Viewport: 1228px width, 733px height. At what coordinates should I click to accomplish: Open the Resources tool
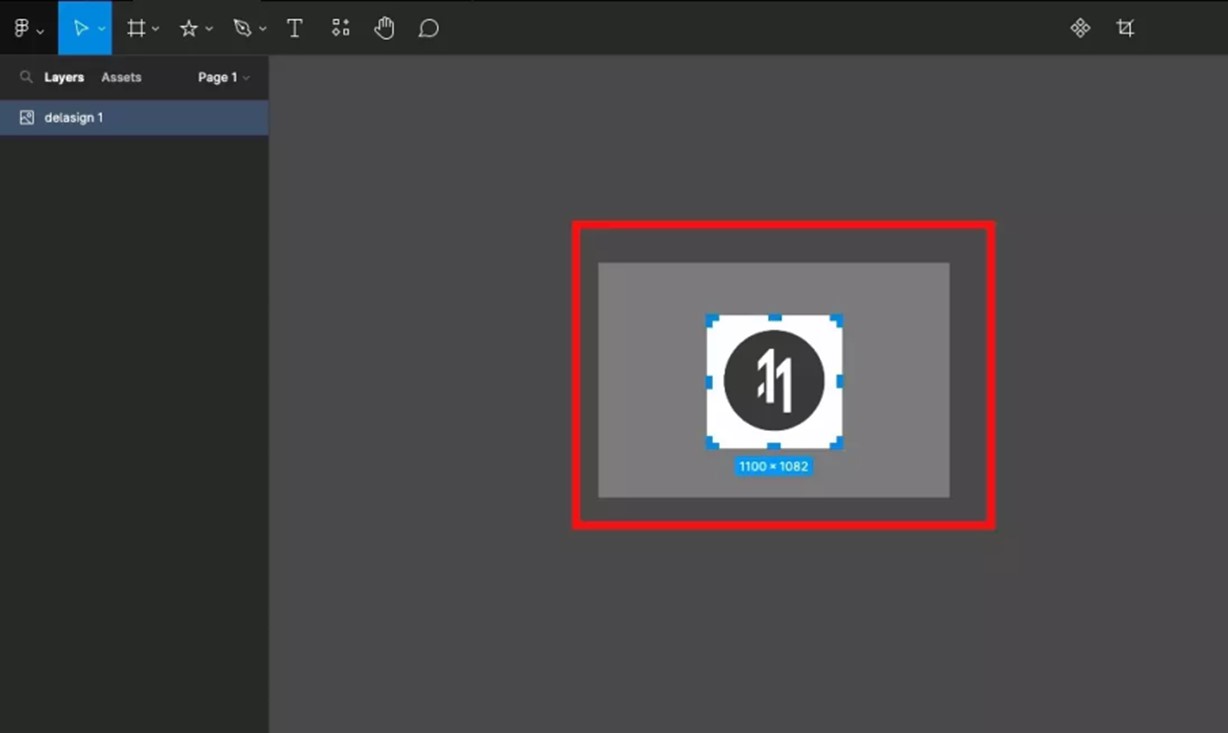(x=341, y=28)
